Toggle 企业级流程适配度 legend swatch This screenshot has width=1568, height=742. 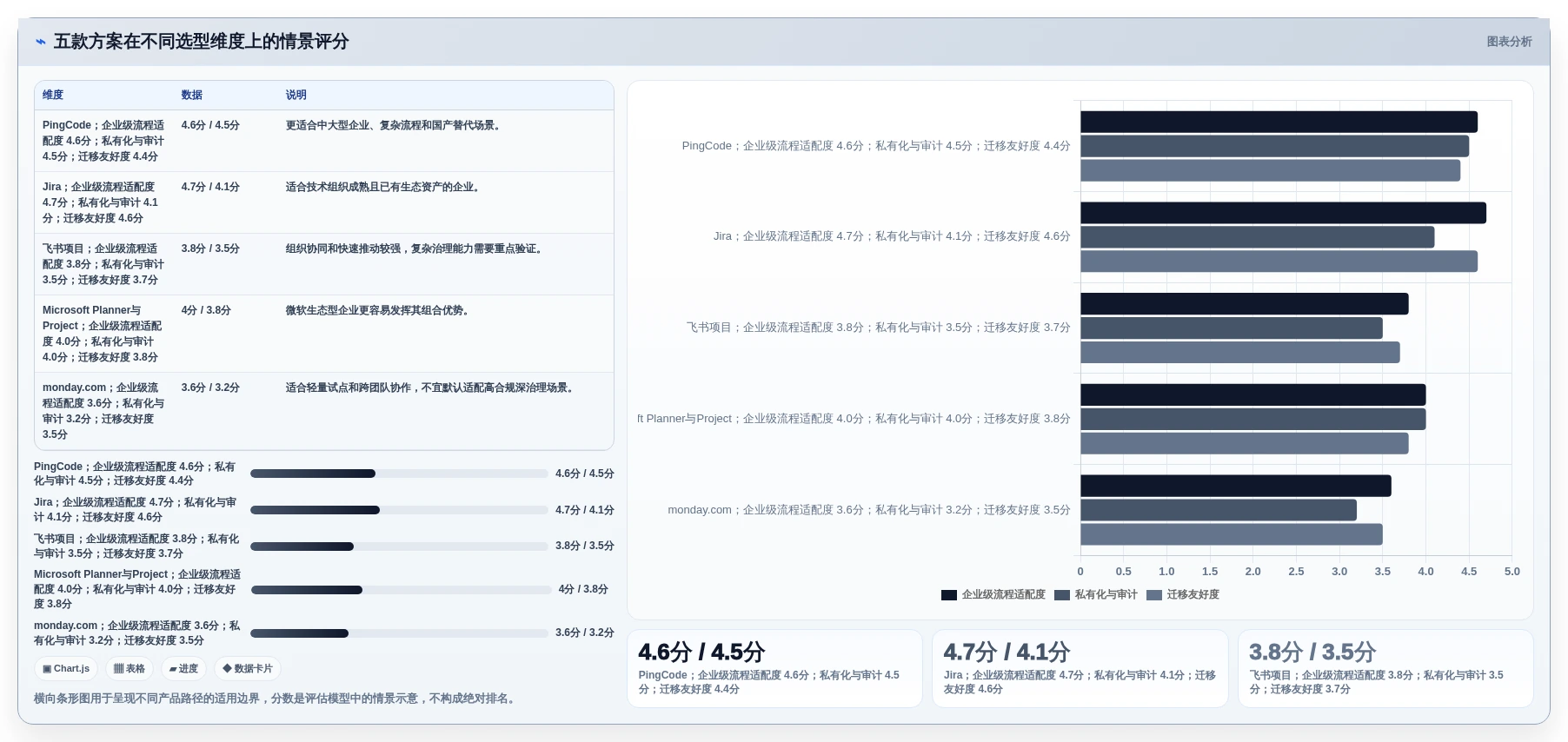[x=949, y=595]
